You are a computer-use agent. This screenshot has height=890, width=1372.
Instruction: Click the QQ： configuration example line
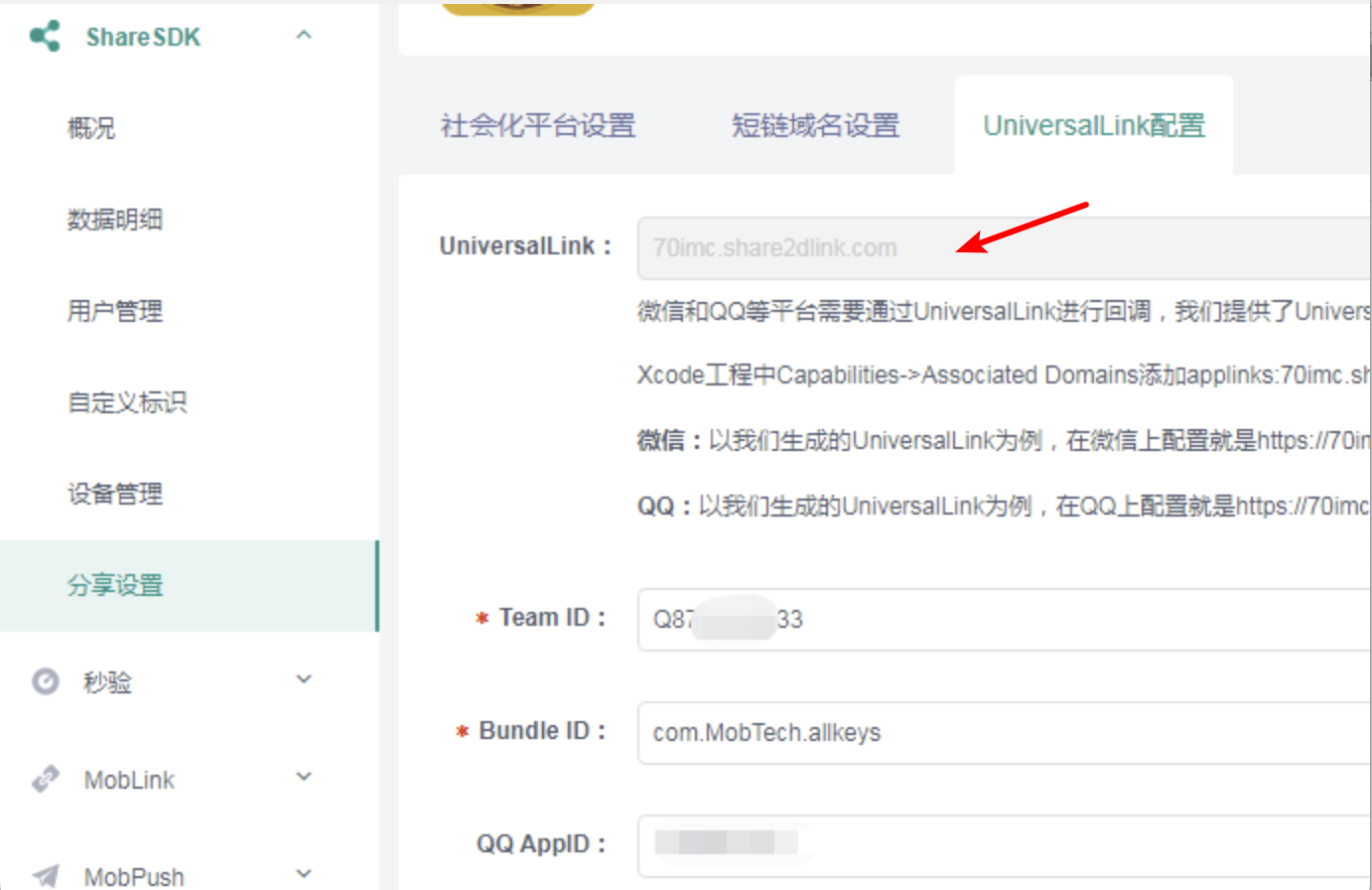1004,506
